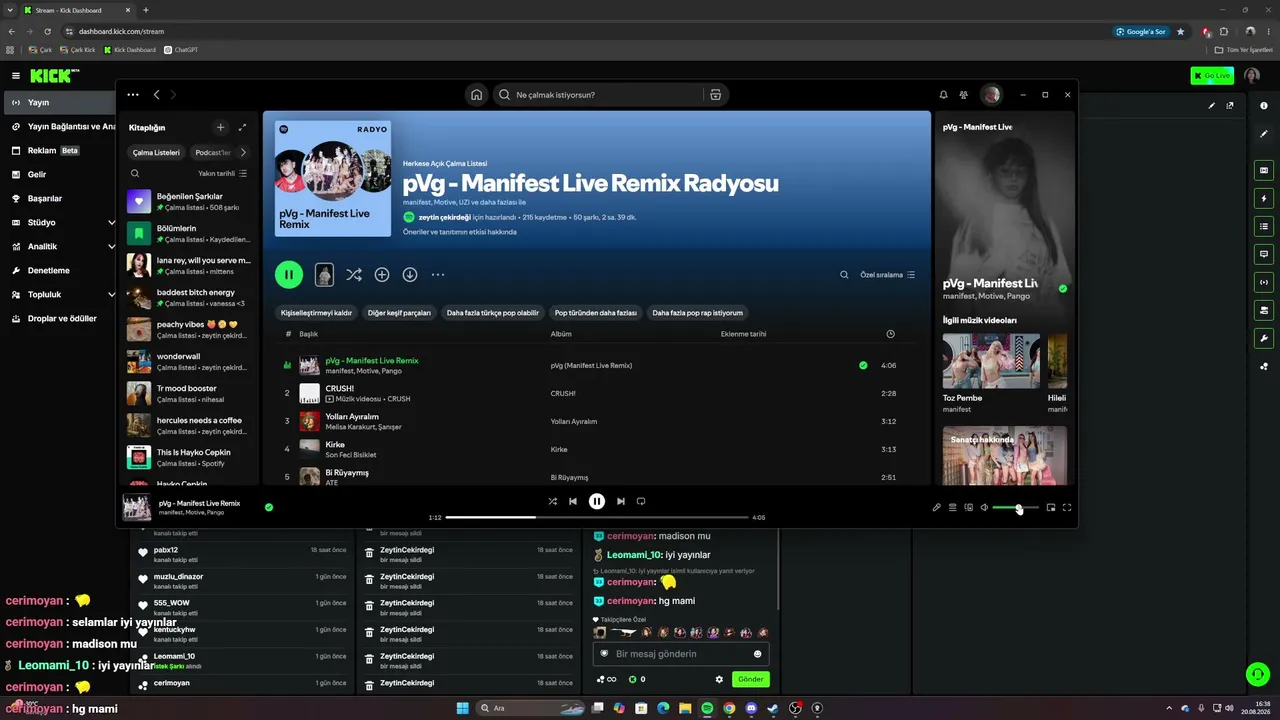Seek on the song progress bar
Image resolution: width=1280 pixels, height=720 pixels.
597,518
